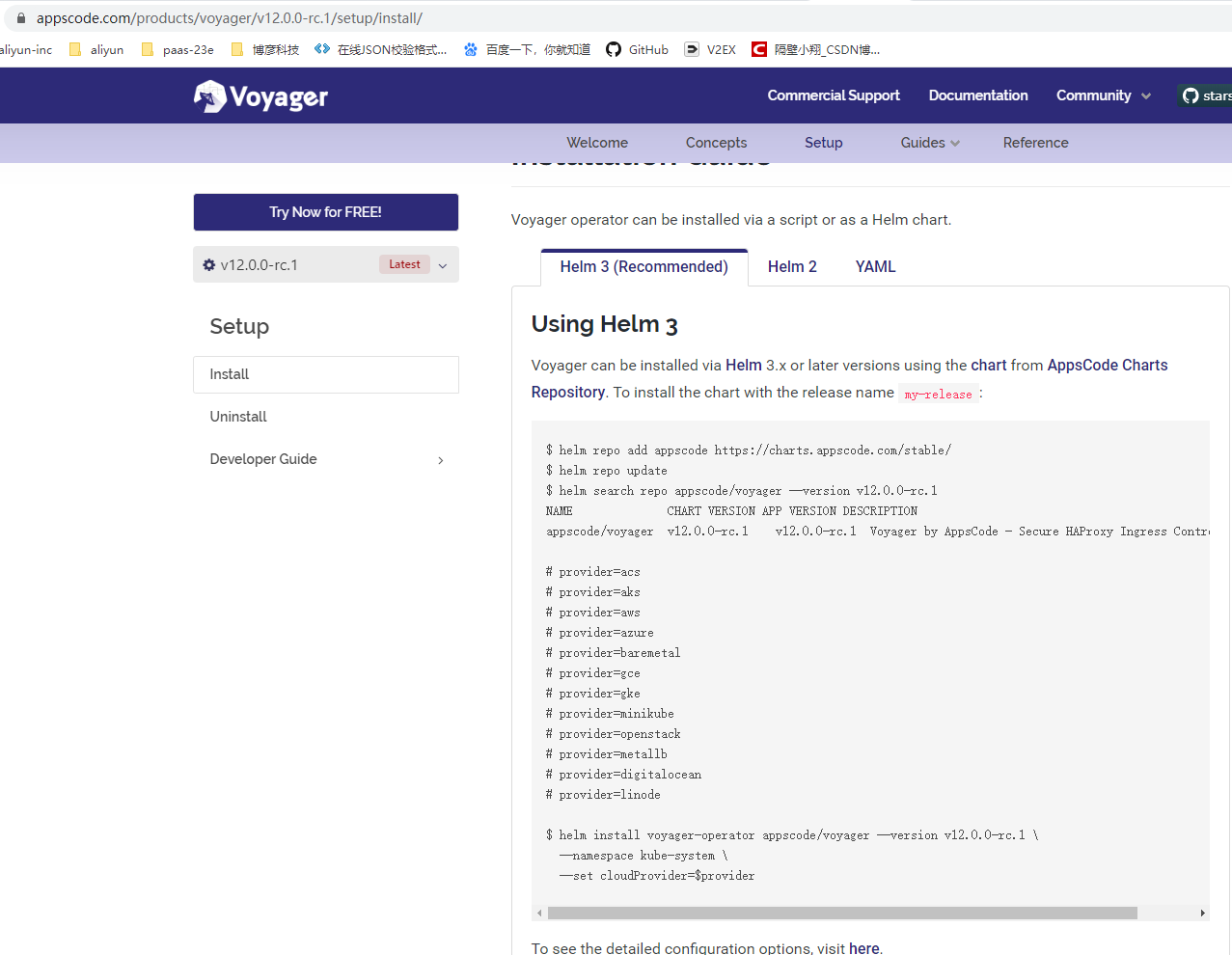1232x955 pixels.
Task: Expand the Community menu
Action: tap(1104, 95)
